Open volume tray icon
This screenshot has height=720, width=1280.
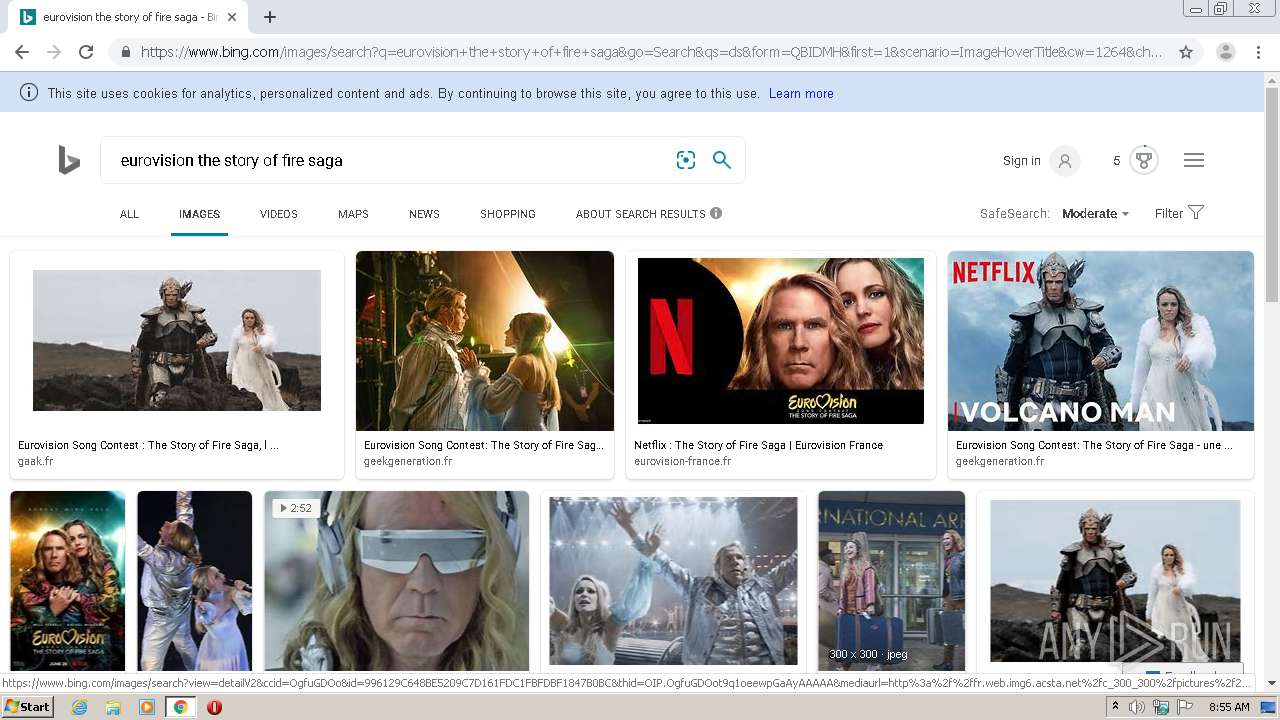coord(1137,707)
